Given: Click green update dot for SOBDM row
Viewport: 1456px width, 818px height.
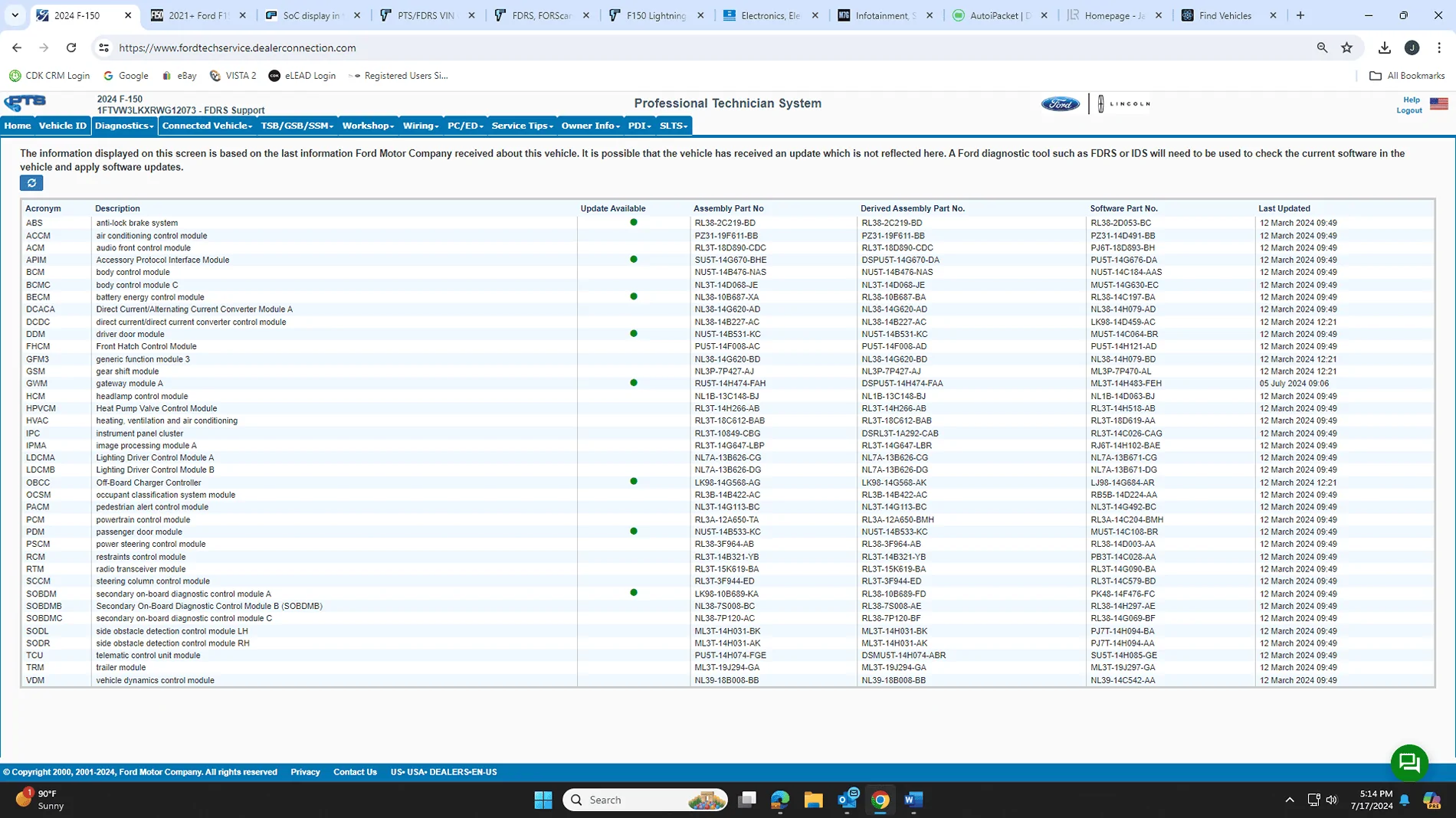Looking at the screenshot, I should (x=633, y=593).
